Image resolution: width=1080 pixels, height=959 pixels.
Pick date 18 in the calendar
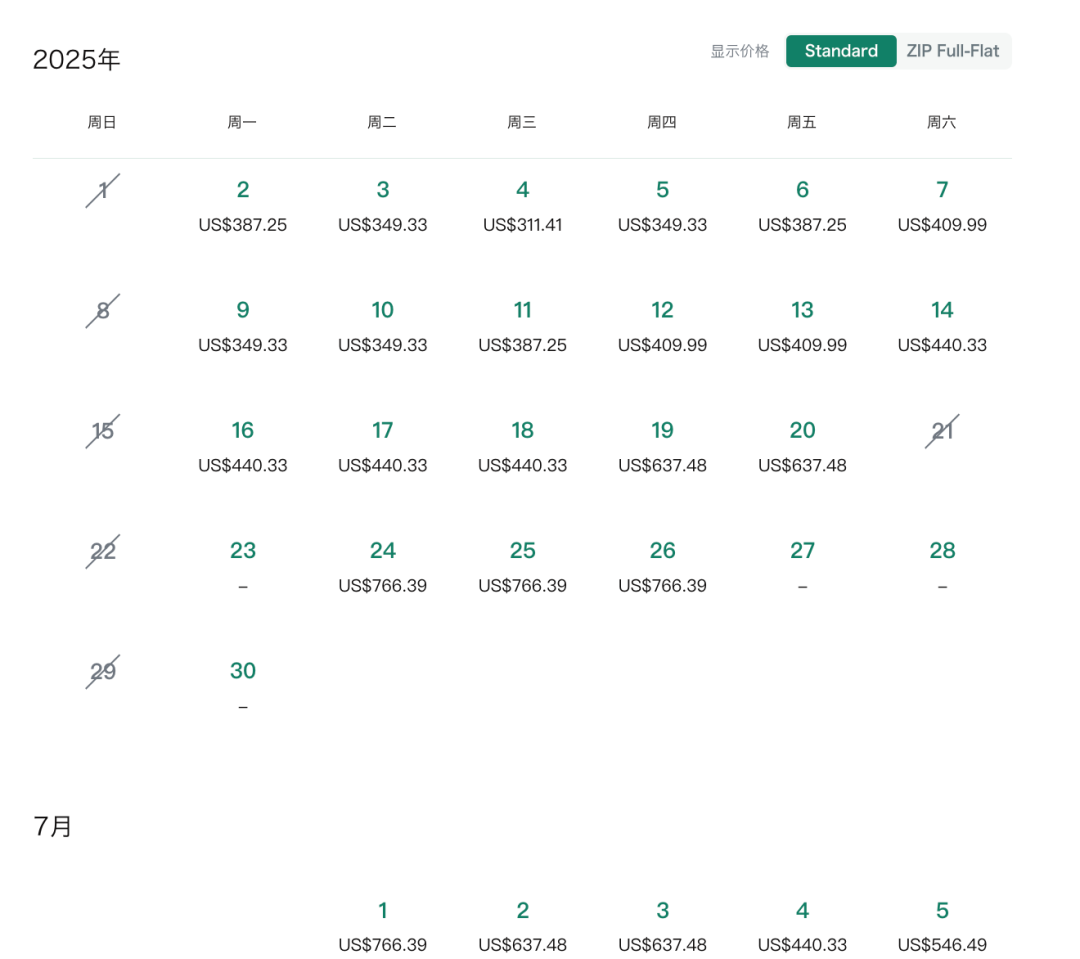point(522,446)
